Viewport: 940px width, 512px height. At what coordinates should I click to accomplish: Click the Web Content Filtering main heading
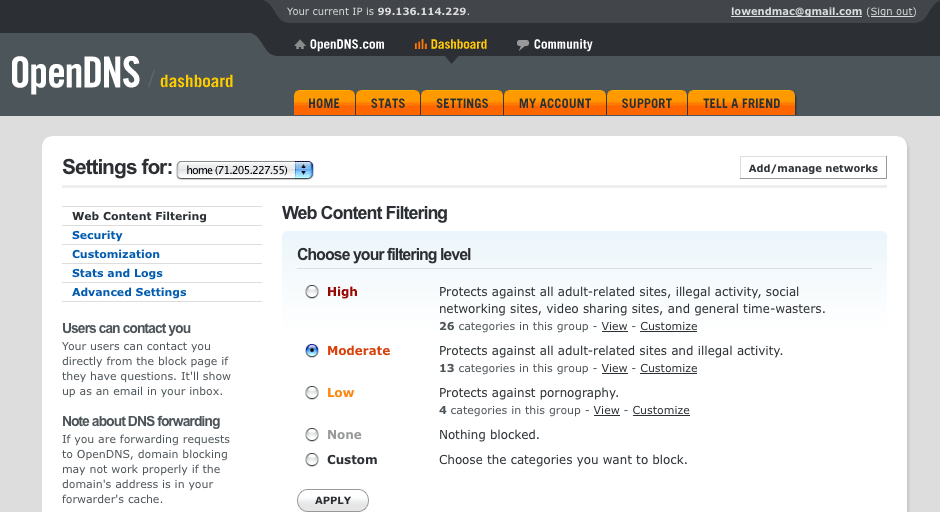pos(364,213)
